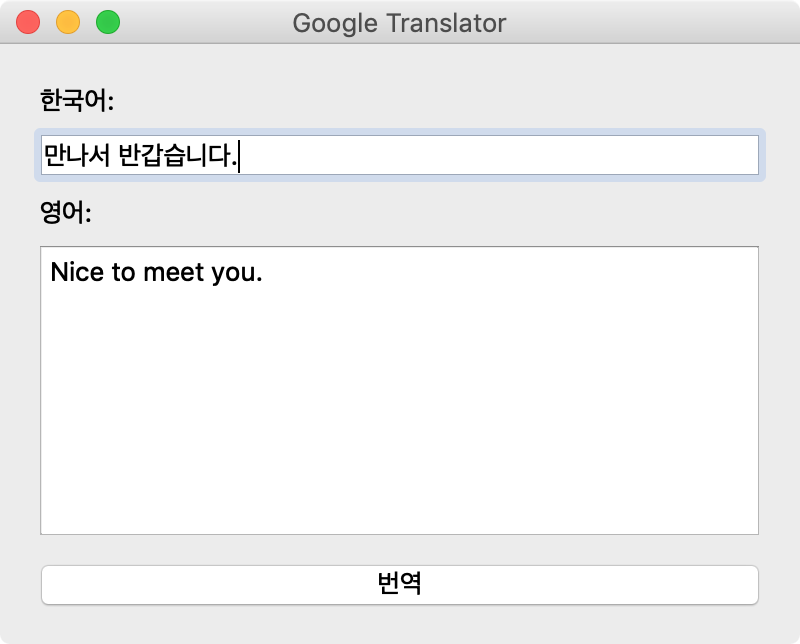Image resolution: width=800 pixels, height=644 pixels.
Task: Click blank right side of Korean input
Action: (x=500, y=155)
